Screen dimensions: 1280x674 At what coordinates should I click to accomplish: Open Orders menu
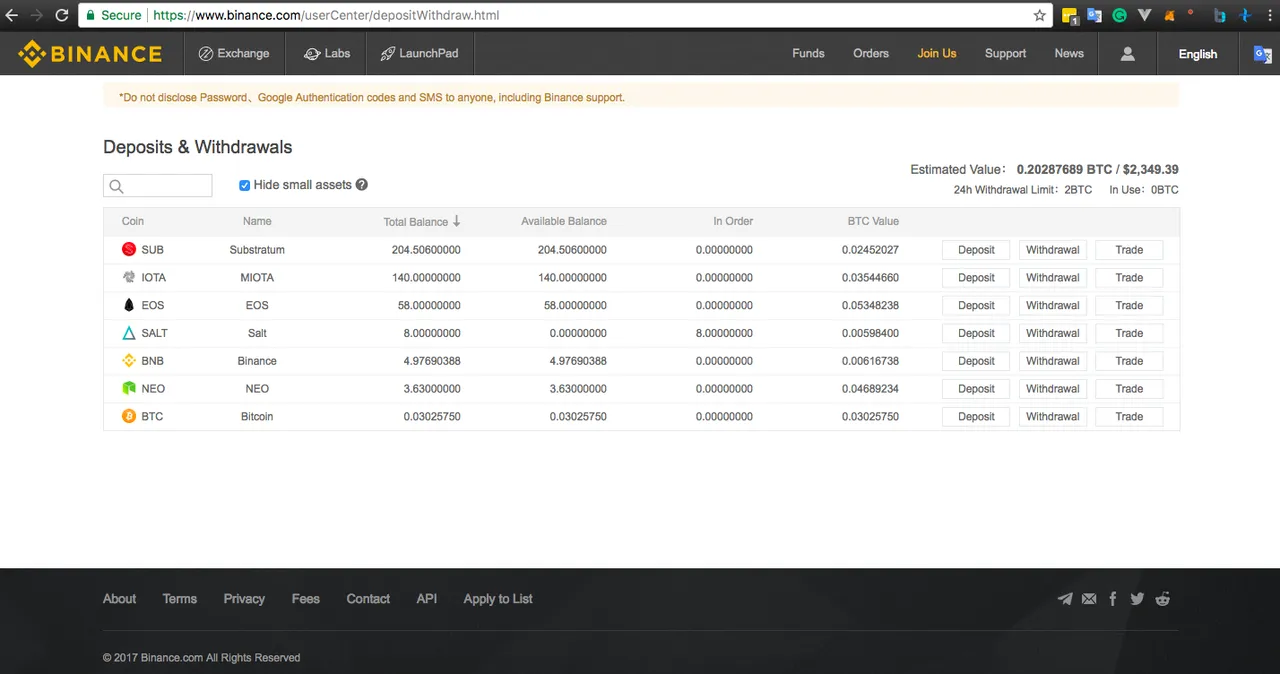point(871,53)
